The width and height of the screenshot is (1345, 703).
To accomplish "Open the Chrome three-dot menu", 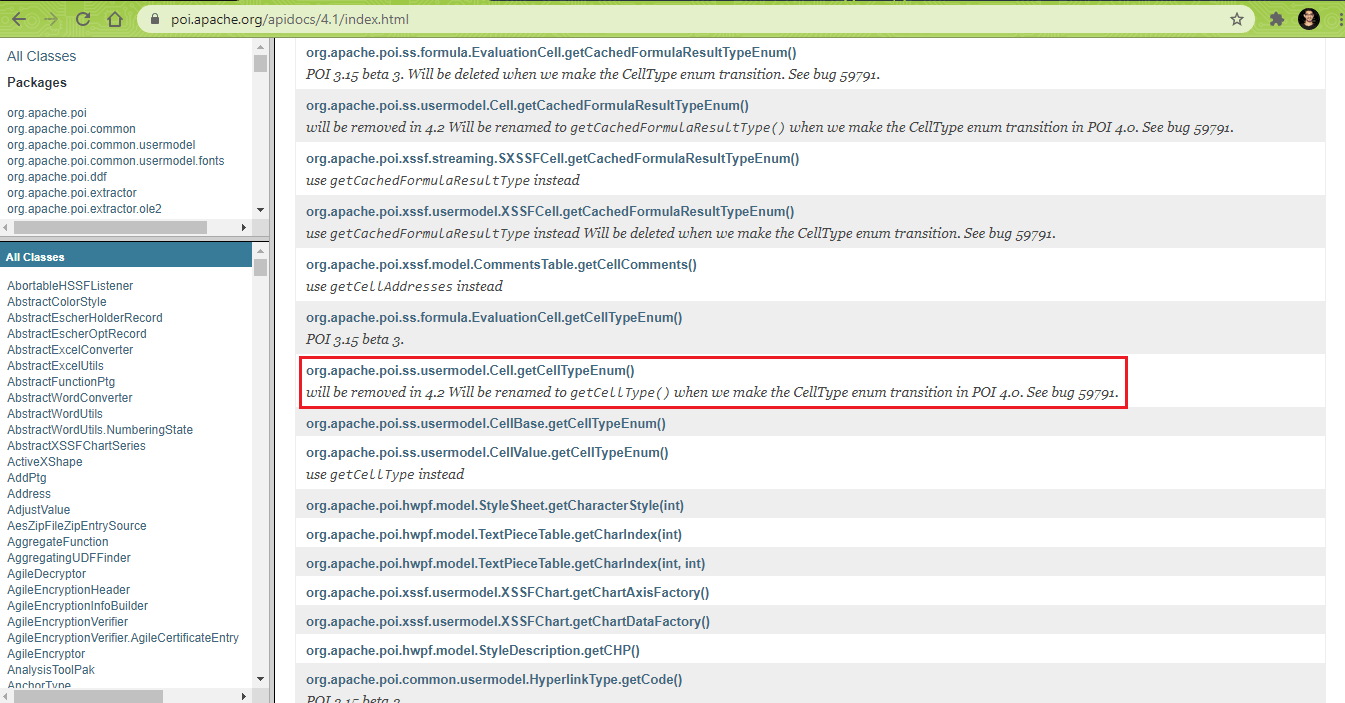I will coord(1340,19).
